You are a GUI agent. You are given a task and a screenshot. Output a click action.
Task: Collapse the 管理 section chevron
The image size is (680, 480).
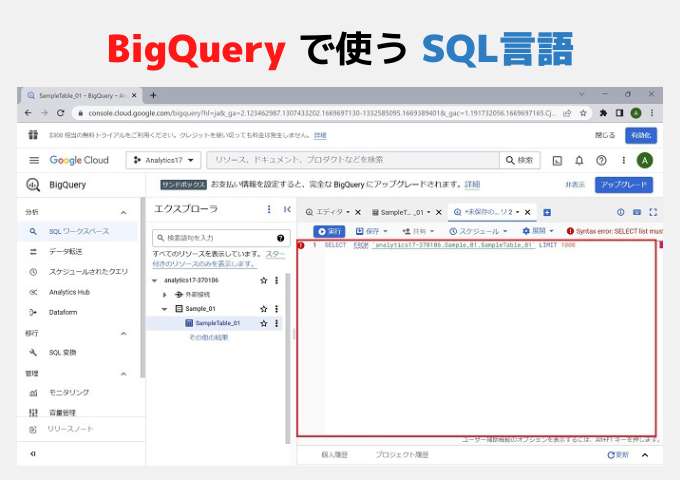124,374
